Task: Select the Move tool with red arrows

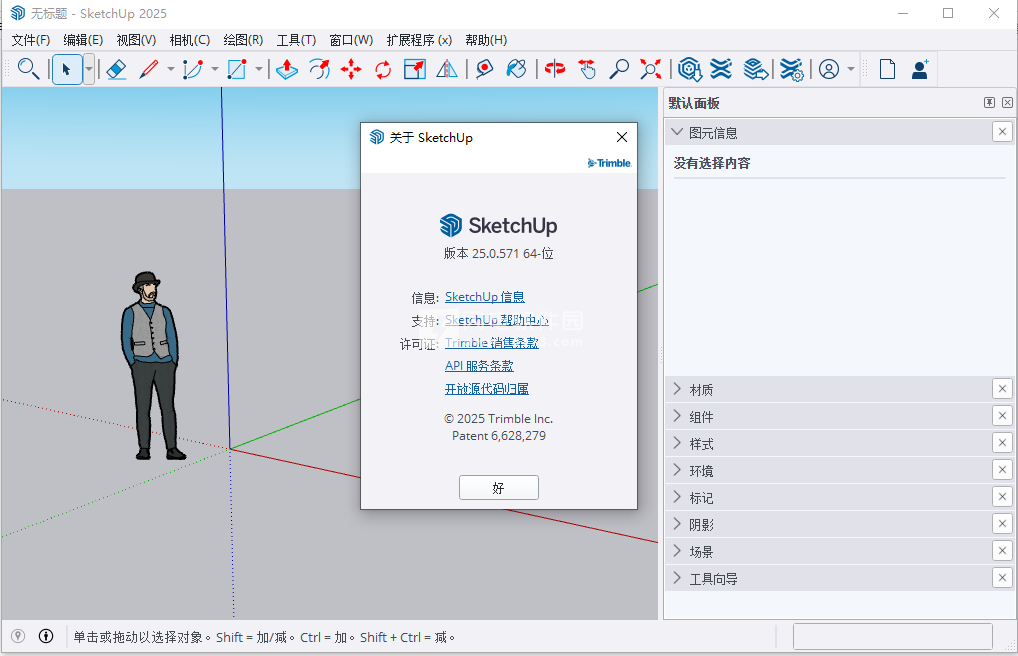Action: [x=351, y=69]
